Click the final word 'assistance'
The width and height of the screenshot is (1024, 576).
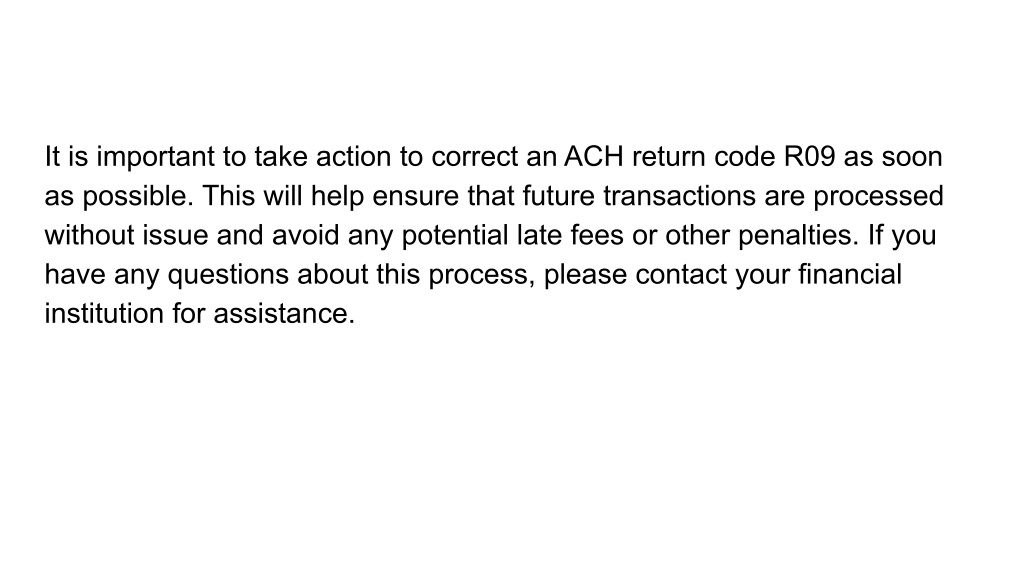(281, 314)
